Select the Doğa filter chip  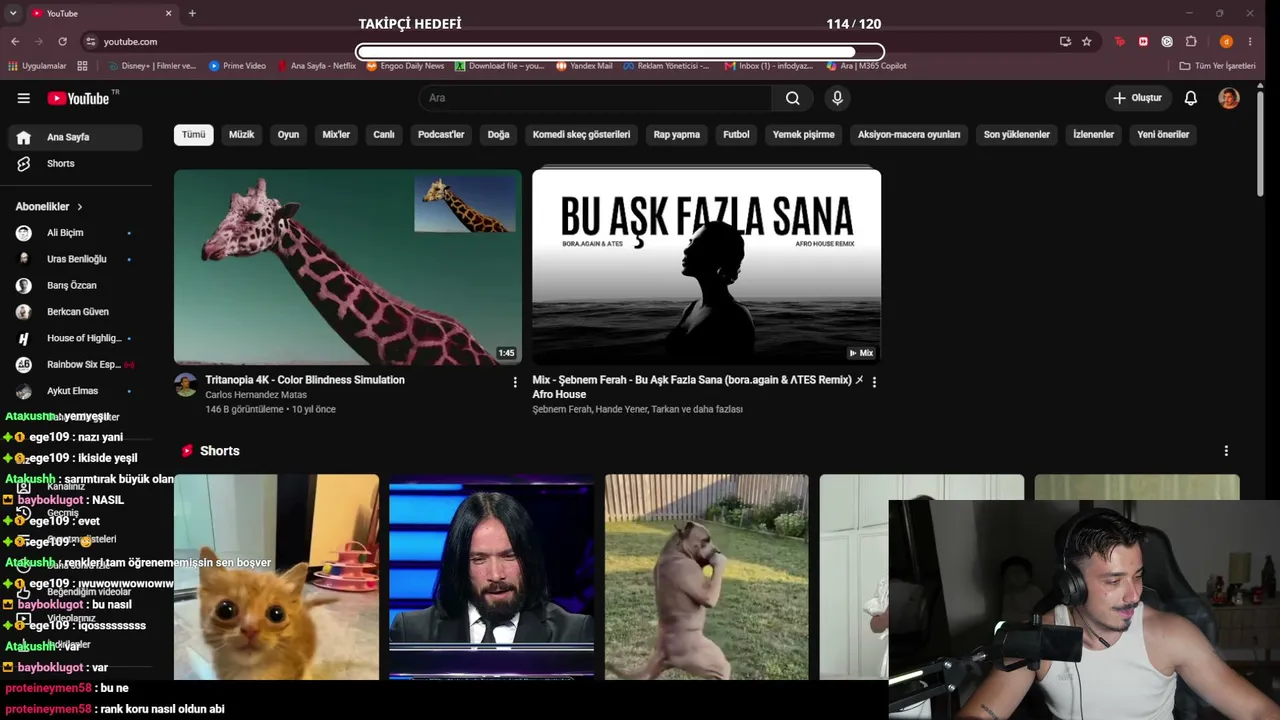[498, 135]
